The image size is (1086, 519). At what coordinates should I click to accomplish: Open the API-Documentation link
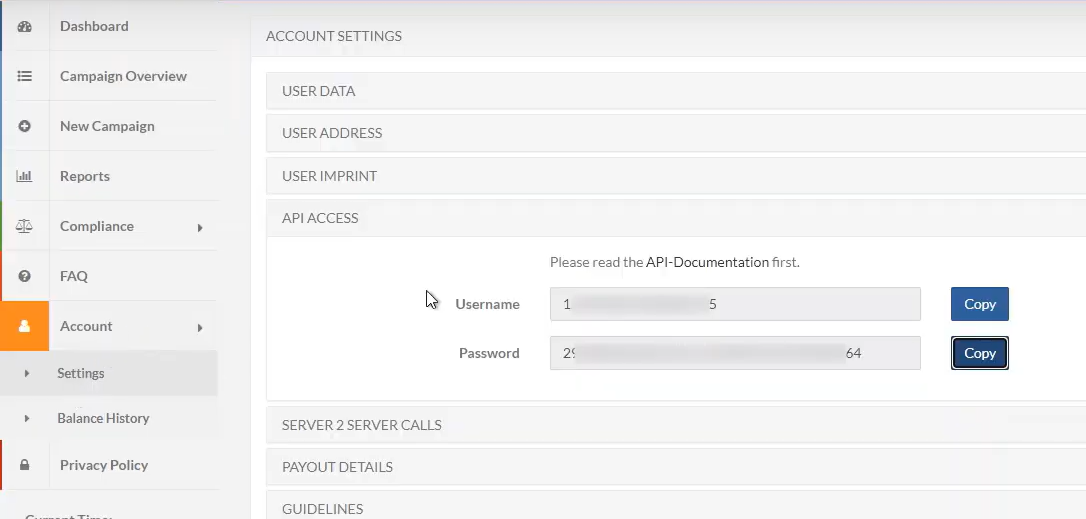(x=707, y=262)
